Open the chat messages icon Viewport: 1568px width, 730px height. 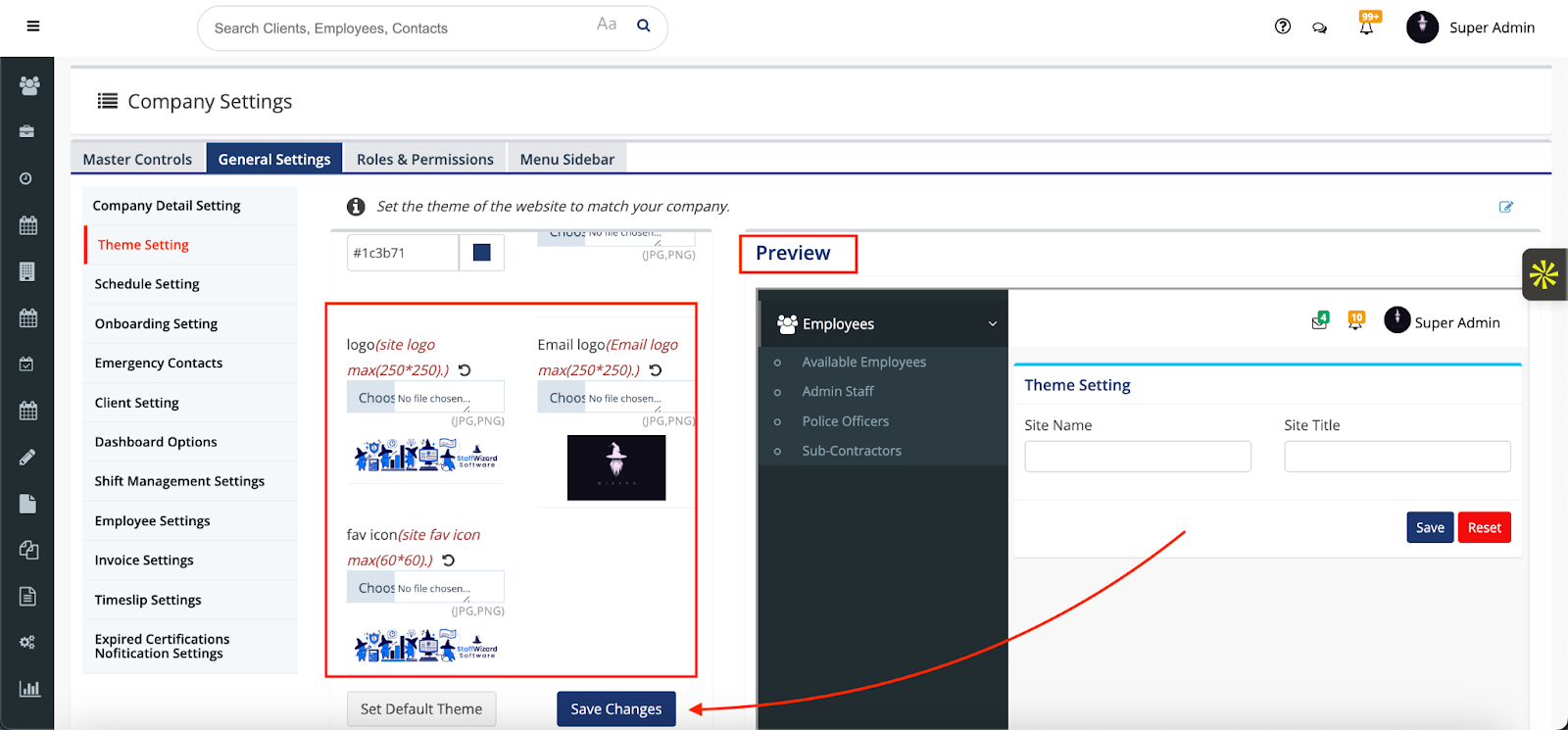[1320, 28]
